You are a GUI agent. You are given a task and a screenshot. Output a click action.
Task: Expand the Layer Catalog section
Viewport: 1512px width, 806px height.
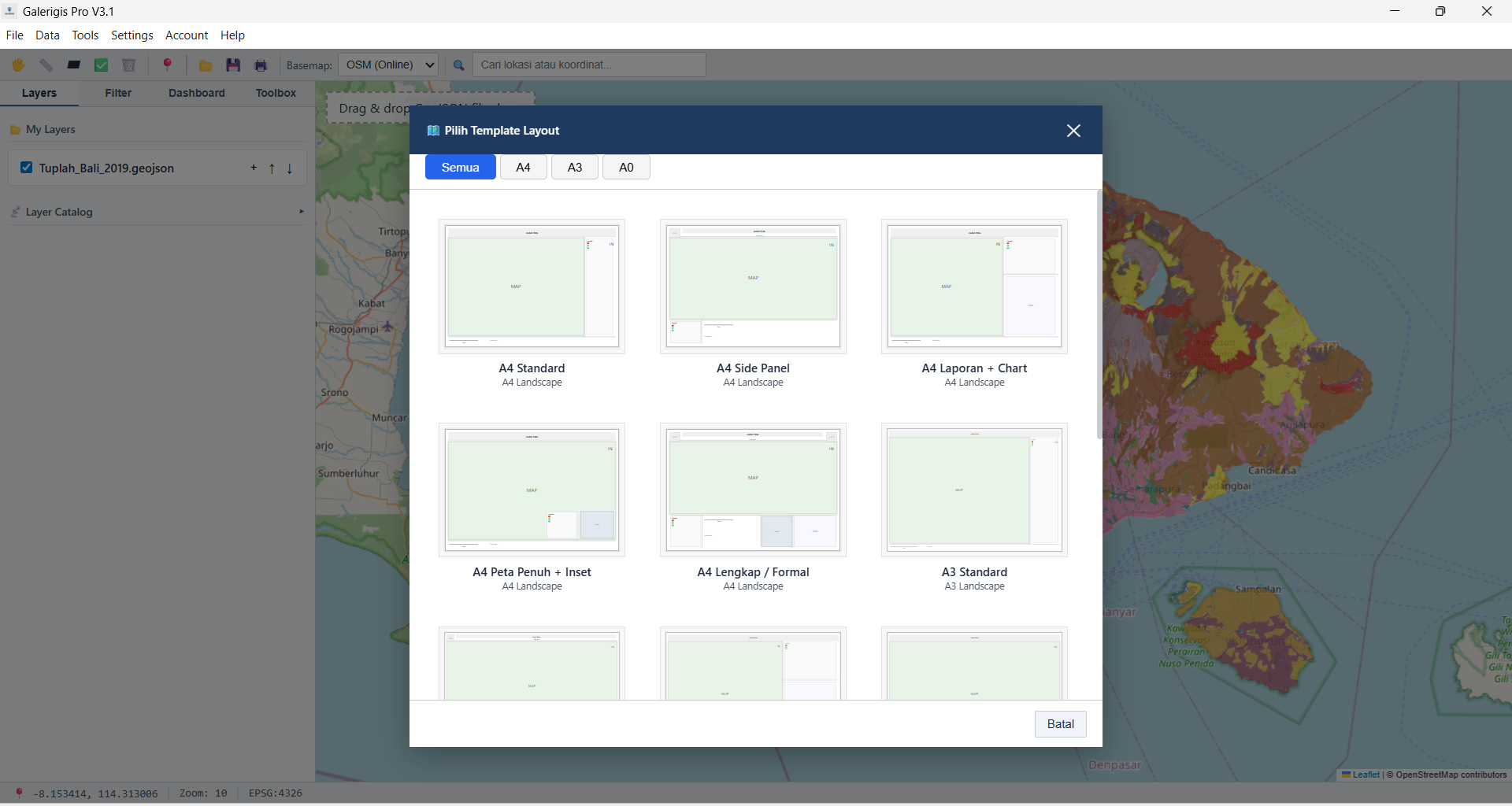[301, 212]
